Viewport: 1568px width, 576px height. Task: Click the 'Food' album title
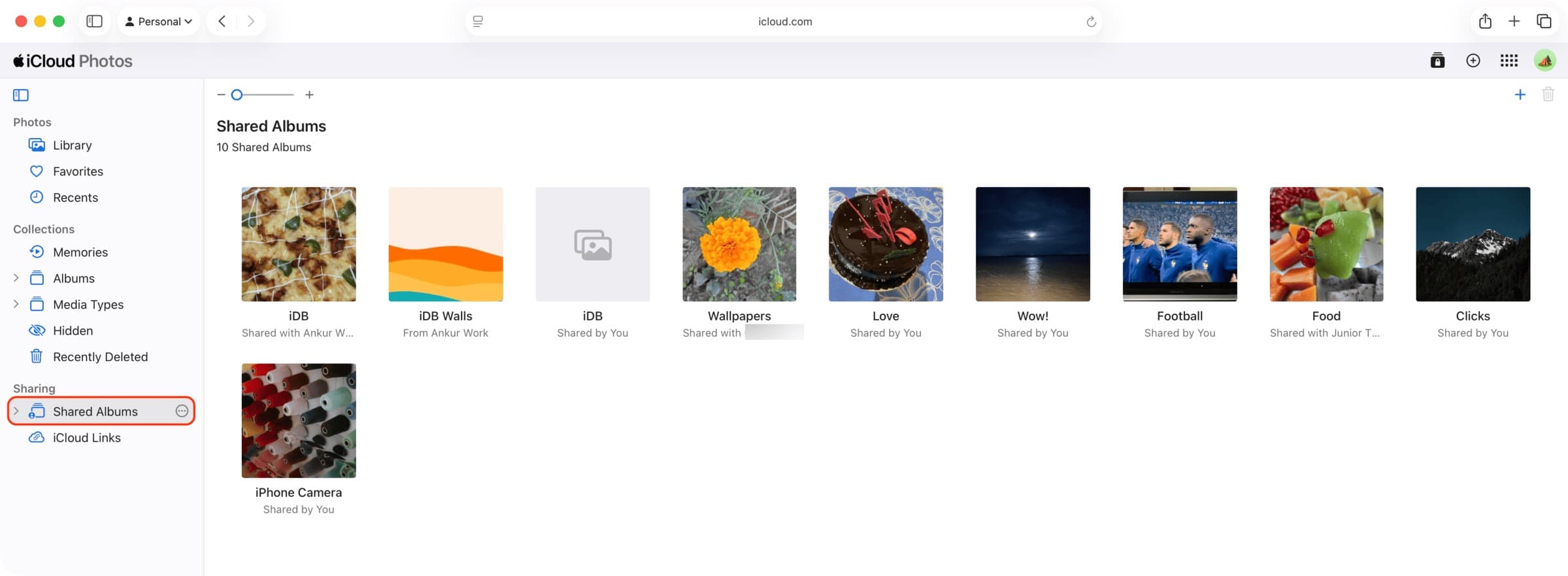click(1326, 316)
